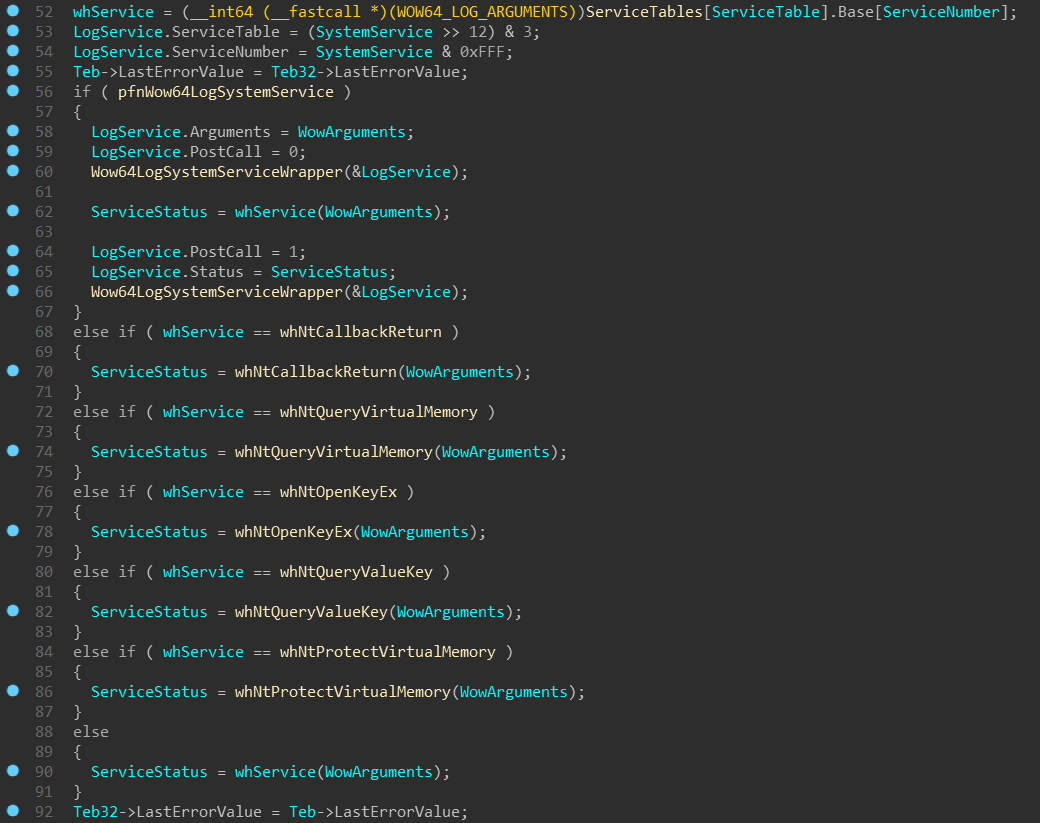Click ServiceNumber index on line 52
This screenshot has height=823, width=1040.
pos(941,12)
